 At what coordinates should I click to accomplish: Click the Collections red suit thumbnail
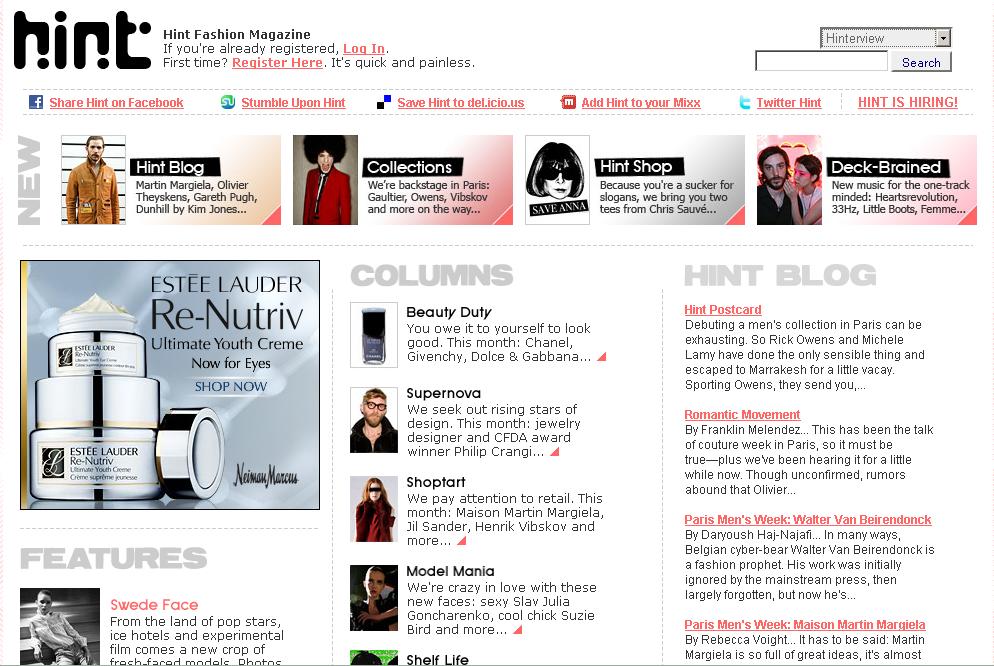[325, 180]
